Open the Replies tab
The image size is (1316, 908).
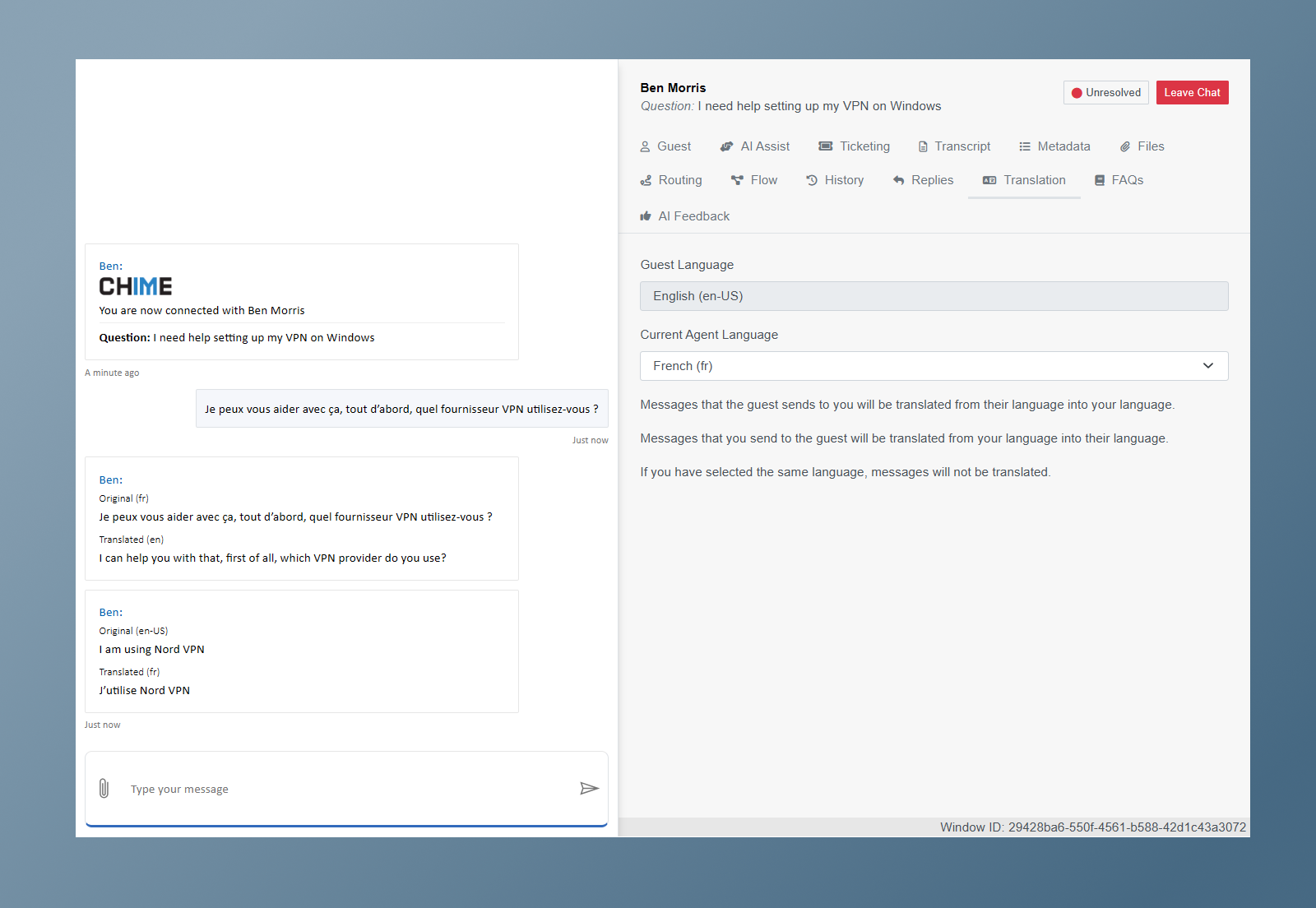(x=923, y=180)
